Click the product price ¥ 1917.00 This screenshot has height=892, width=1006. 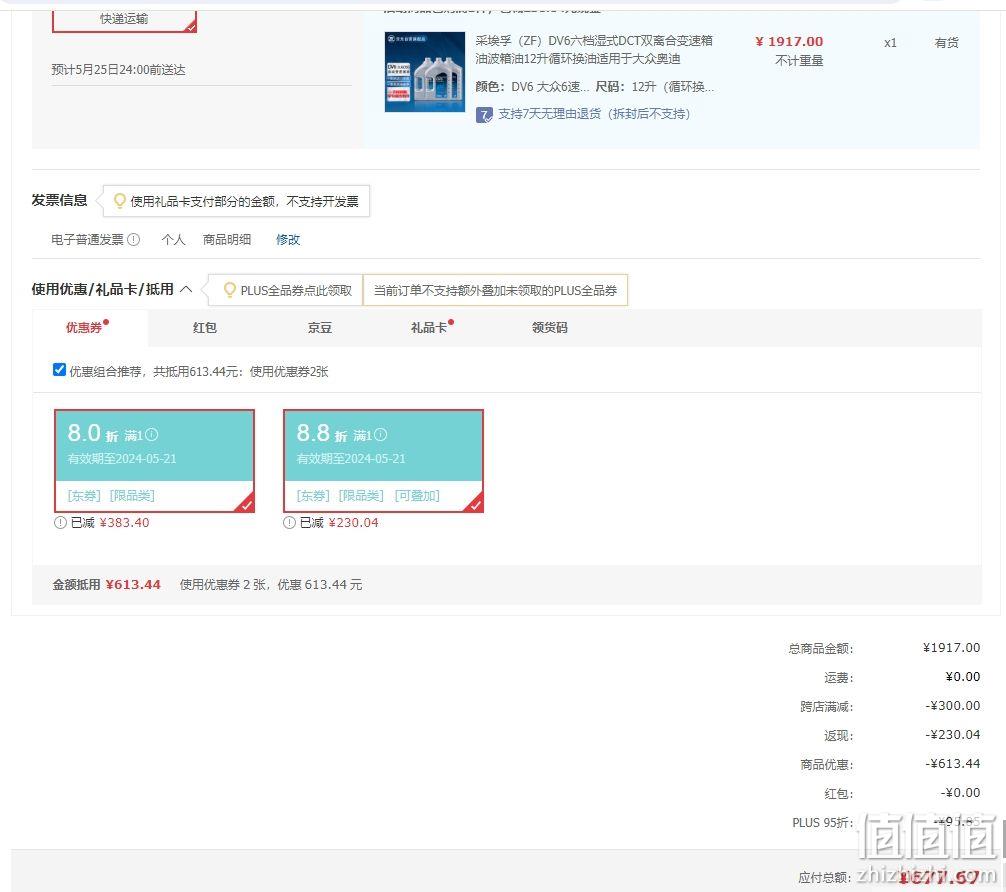pos(789,42)
